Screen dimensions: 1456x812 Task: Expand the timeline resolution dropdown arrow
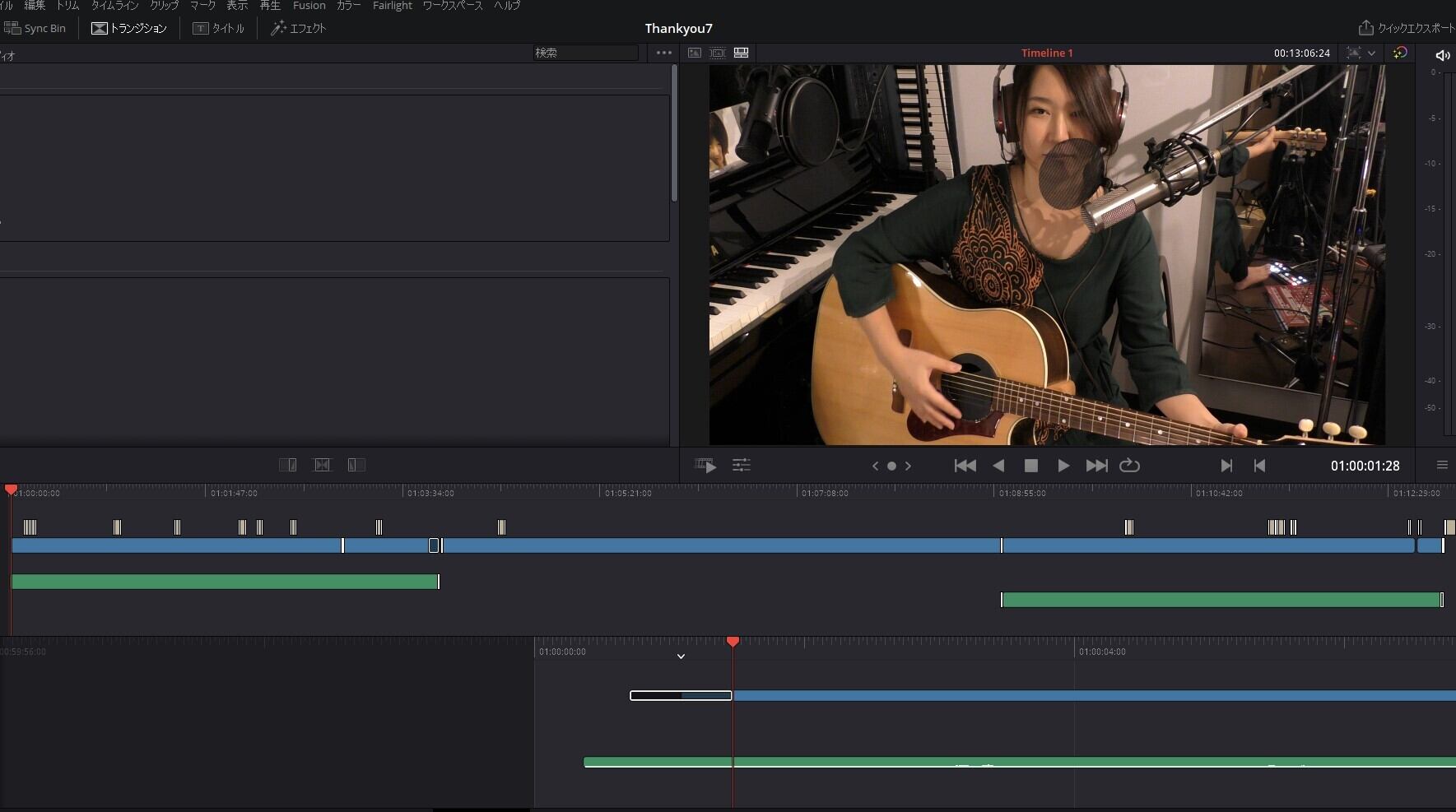1371,53
